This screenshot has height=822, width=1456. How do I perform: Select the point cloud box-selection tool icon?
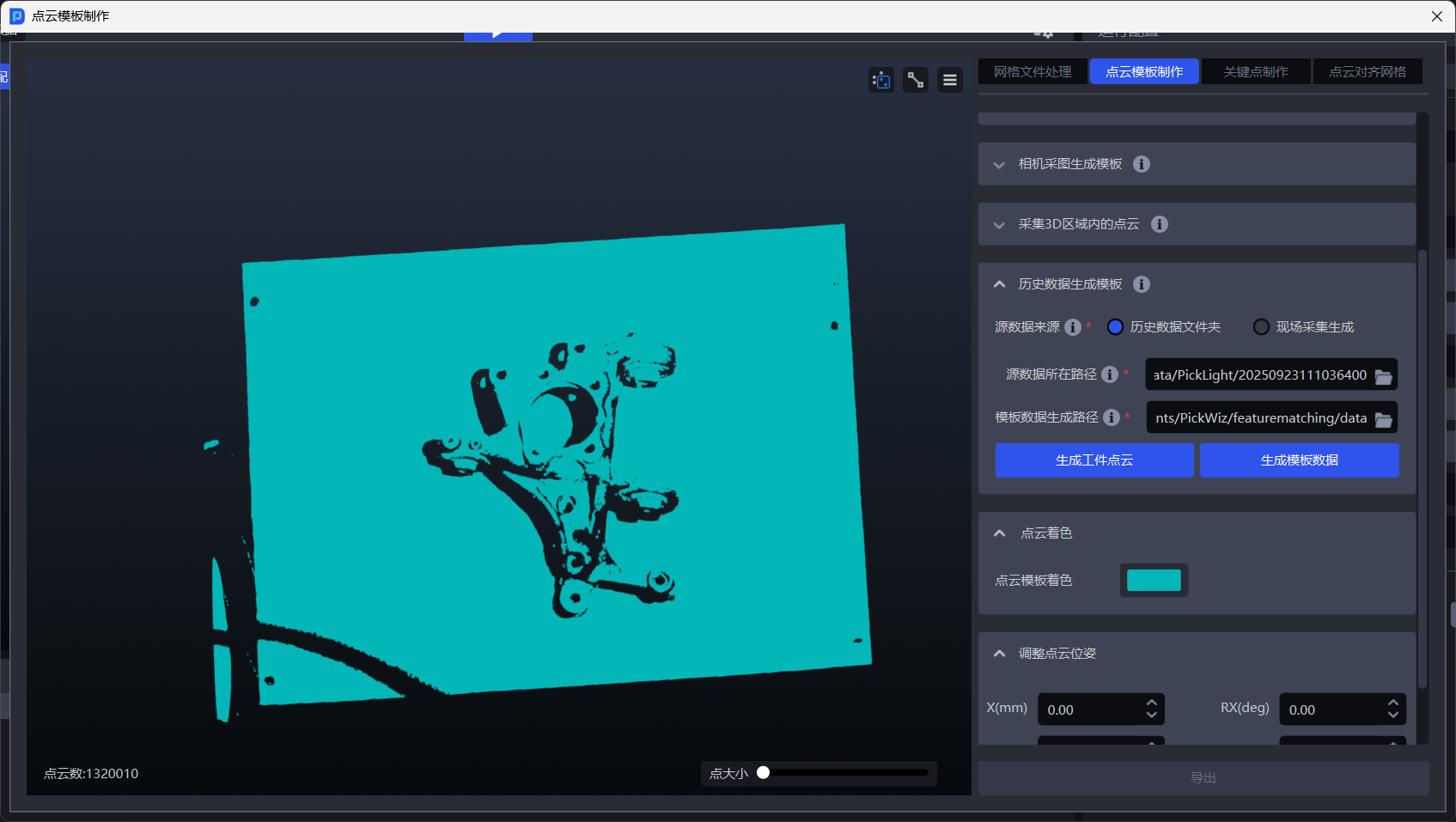[x=881, y=80]
